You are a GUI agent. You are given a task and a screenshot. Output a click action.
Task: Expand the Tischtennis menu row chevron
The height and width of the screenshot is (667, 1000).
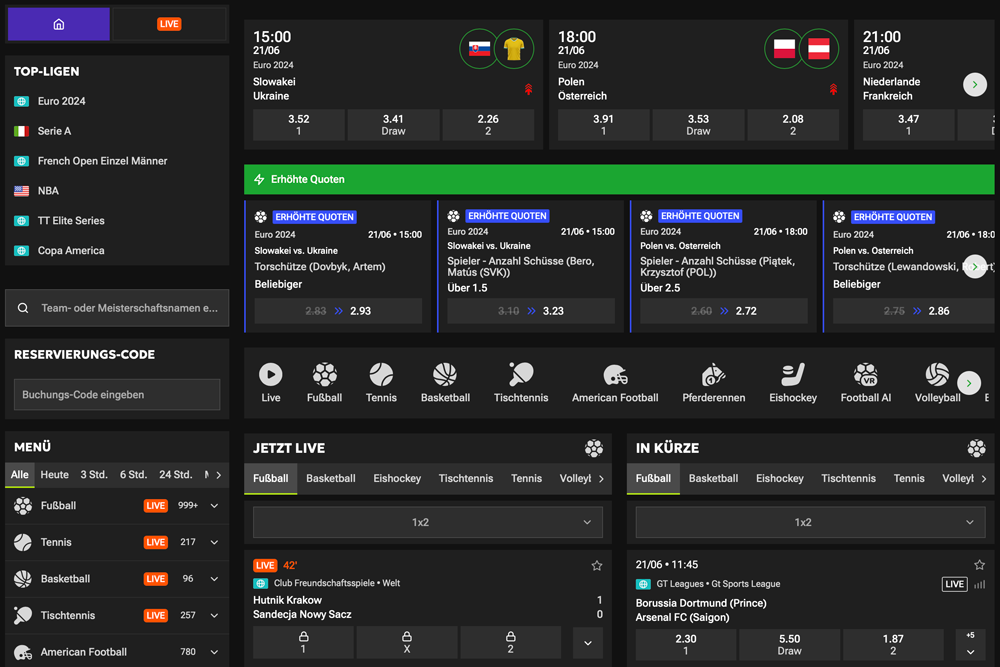click(214, 615)
